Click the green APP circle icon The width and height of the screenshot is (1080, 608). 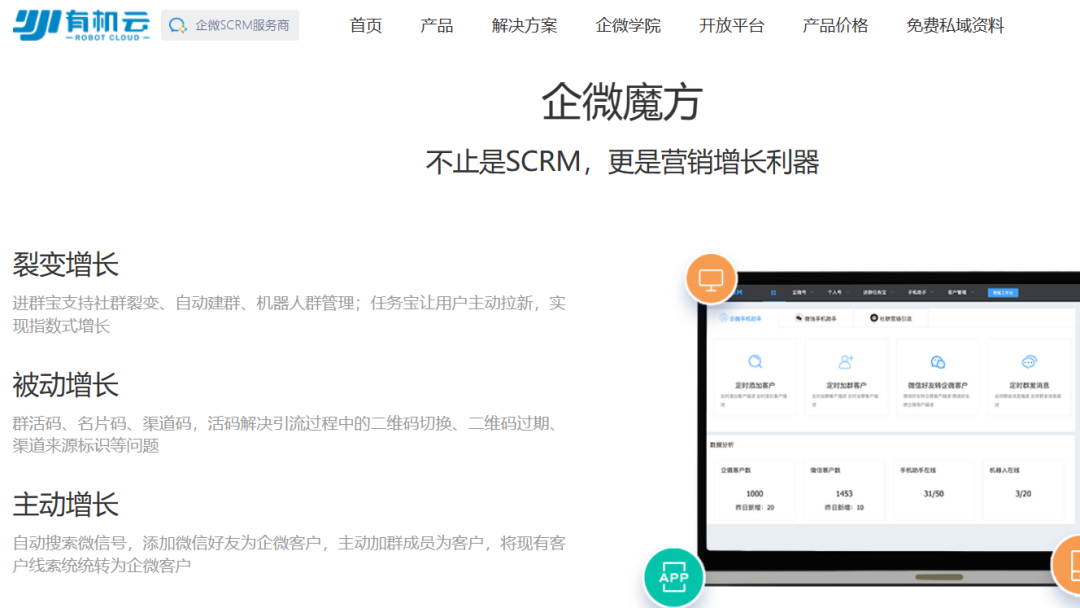click(673, 577)
